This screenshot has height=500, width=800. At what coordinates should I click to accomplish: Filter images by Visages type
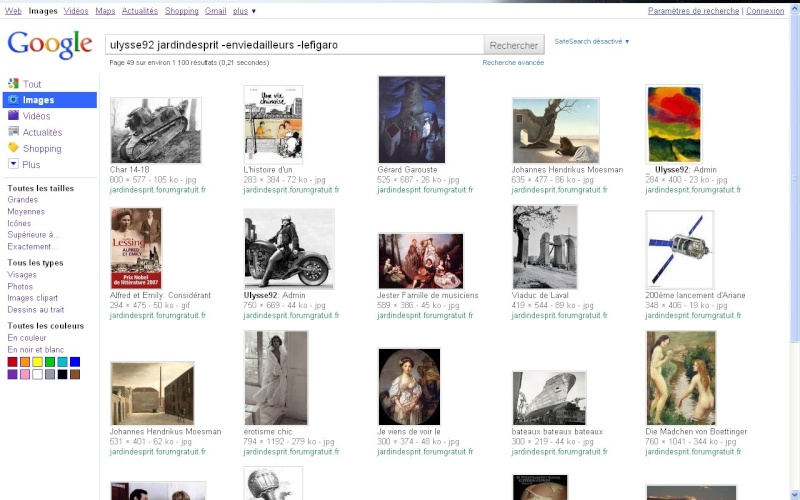22,274
